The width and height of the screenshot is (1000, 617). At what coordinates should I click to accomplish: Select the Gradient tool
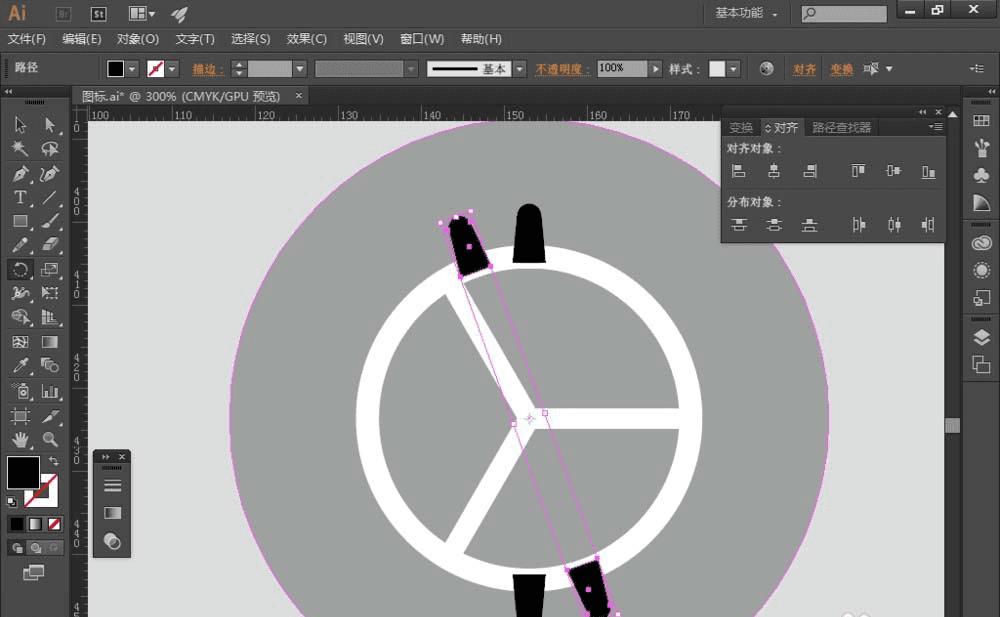(50, 342)
